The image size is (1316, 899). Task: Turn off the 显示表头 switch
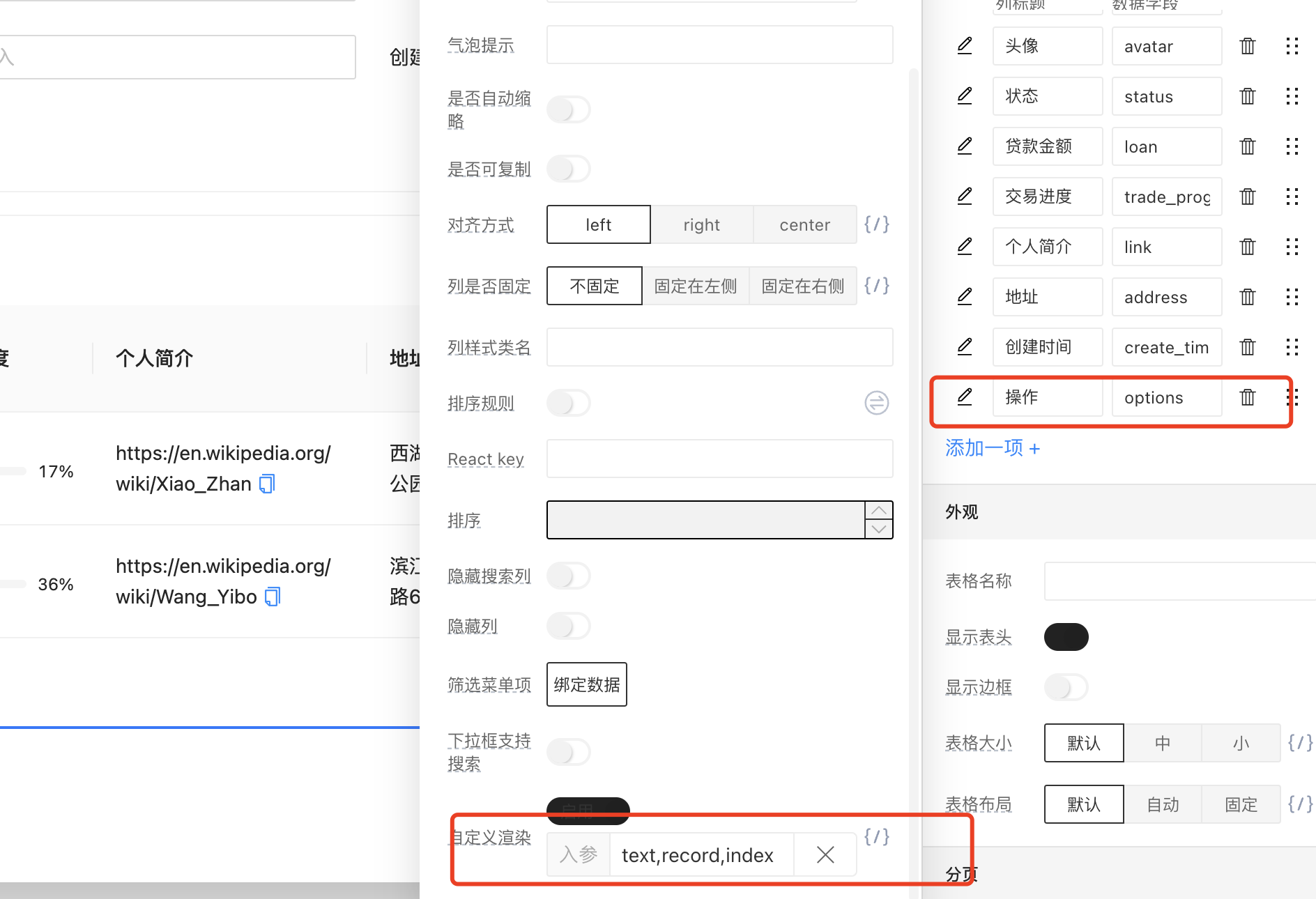[x=1066, y=637]
